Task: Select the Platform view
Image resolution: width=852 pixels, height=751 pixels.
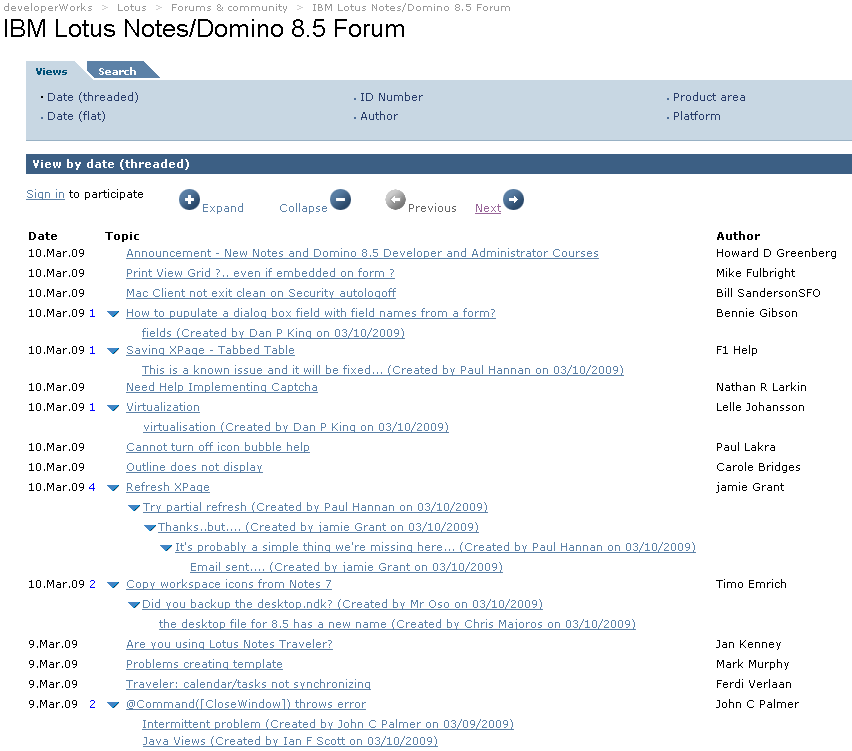Action: tap(697, 116)
